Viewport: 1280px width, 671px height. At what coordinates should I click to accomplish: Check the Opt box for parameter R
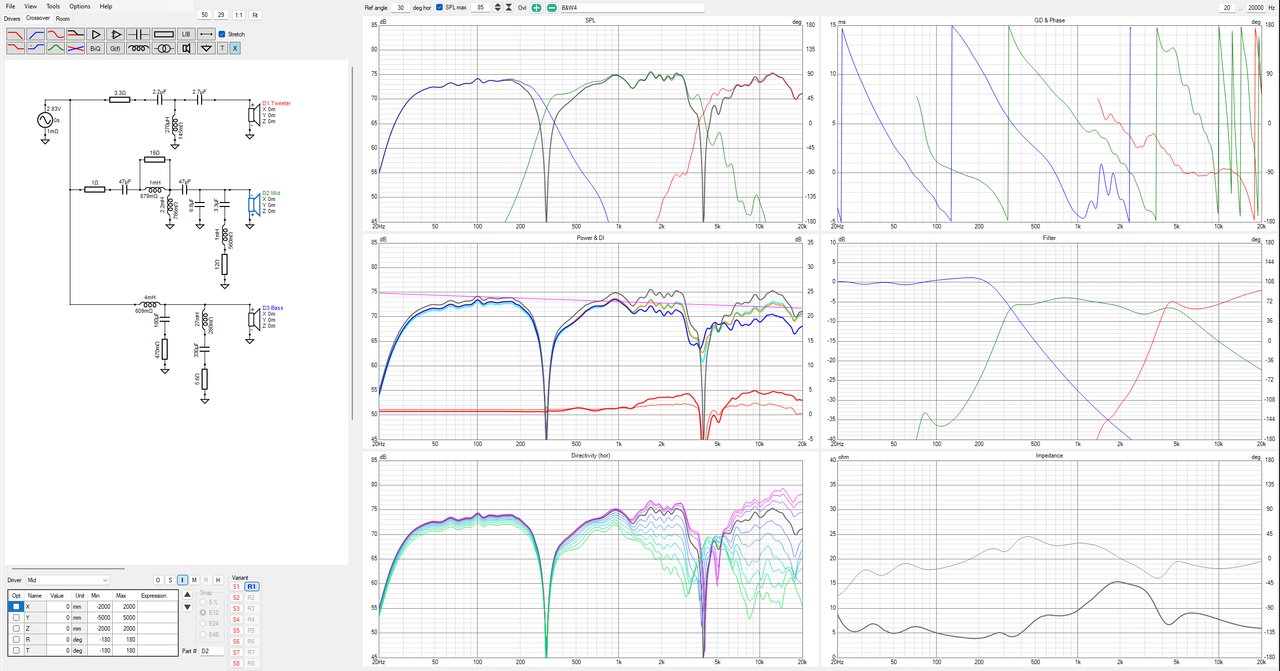tap(15, 640)
